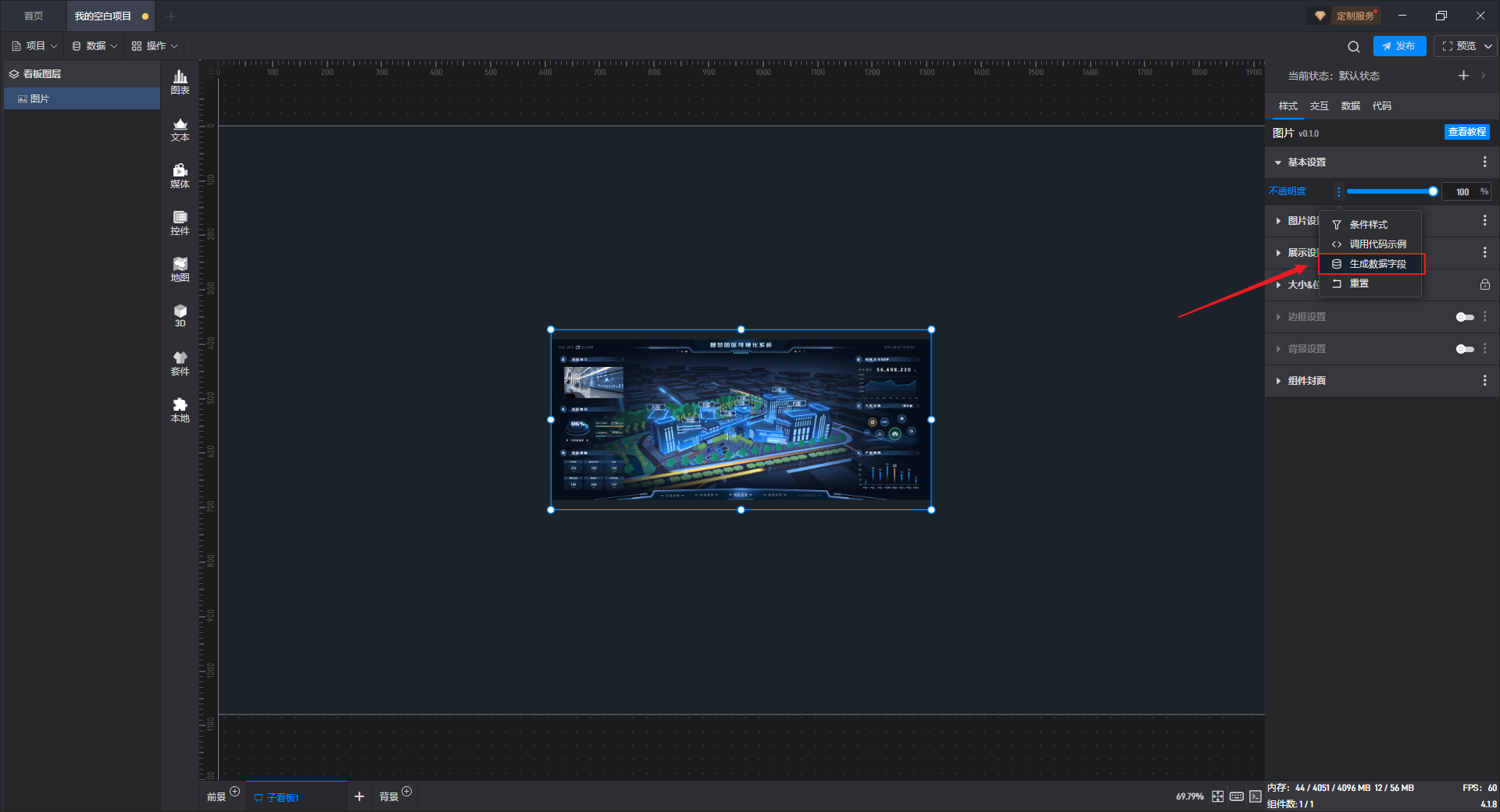Choose 生成数据字段 from the context menu

pos(1377,264)
